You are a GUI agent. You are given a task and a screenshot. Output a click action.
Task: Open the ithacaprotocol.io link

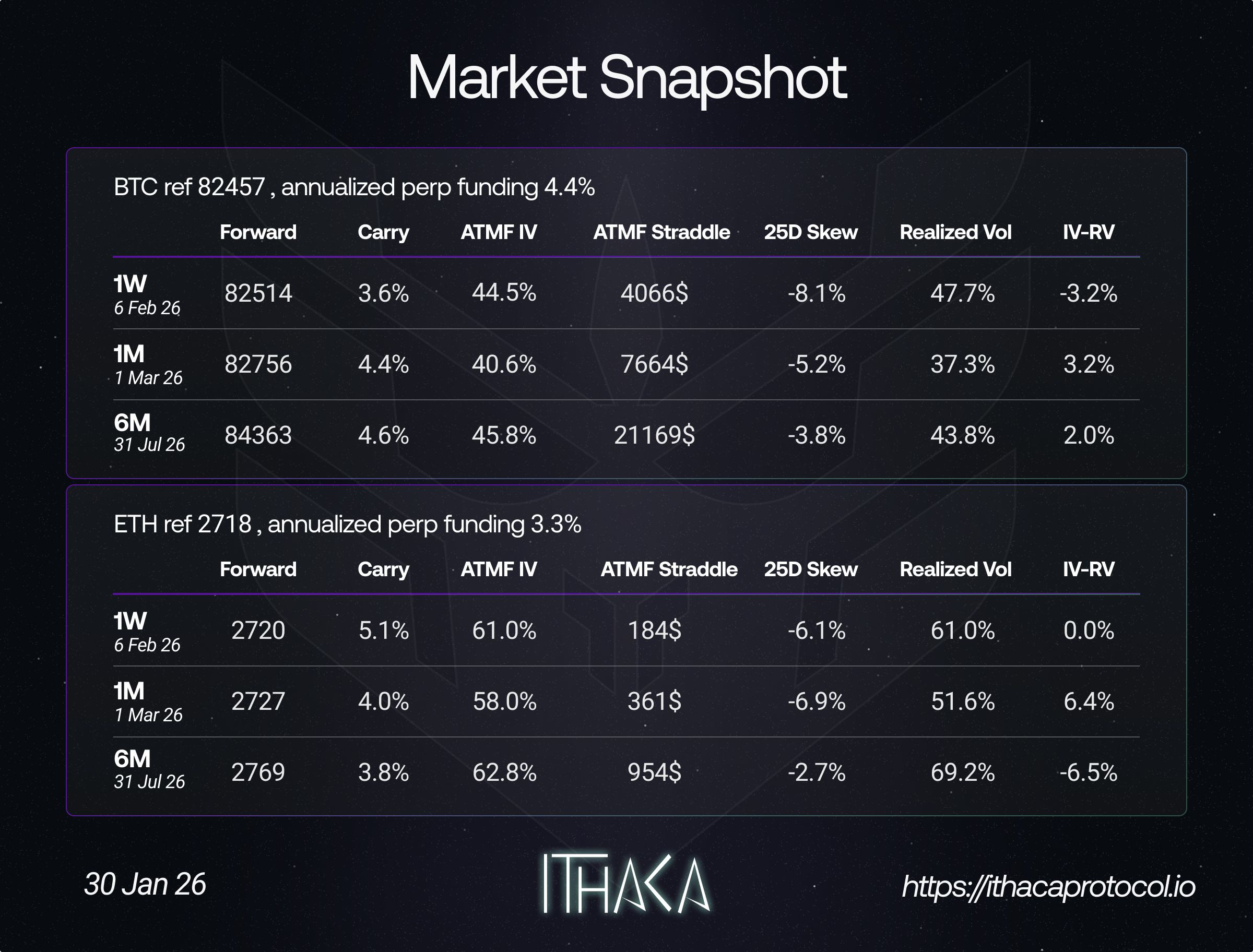click(x=1048, y=886)
